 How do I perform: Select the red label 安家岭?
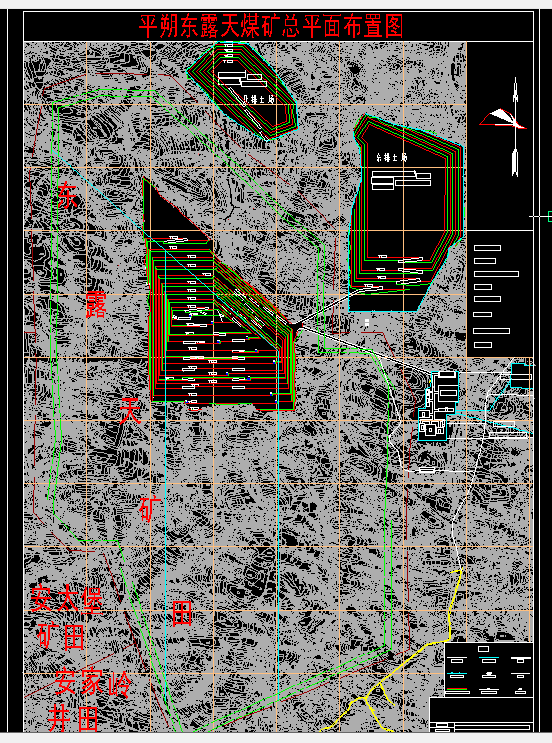tap(93, 683)
